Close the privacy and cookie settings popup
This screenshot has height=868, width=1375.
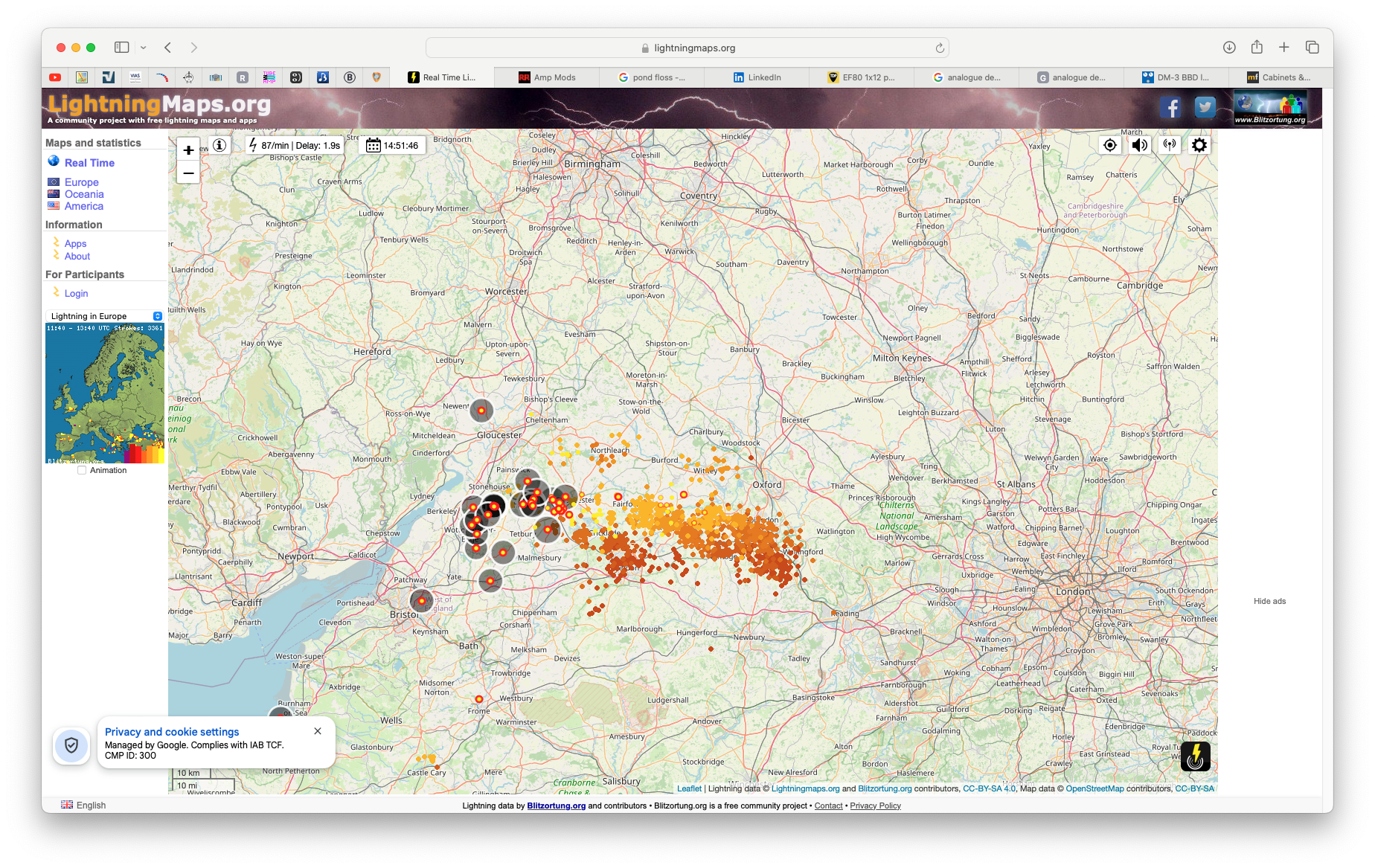point(318,731)
